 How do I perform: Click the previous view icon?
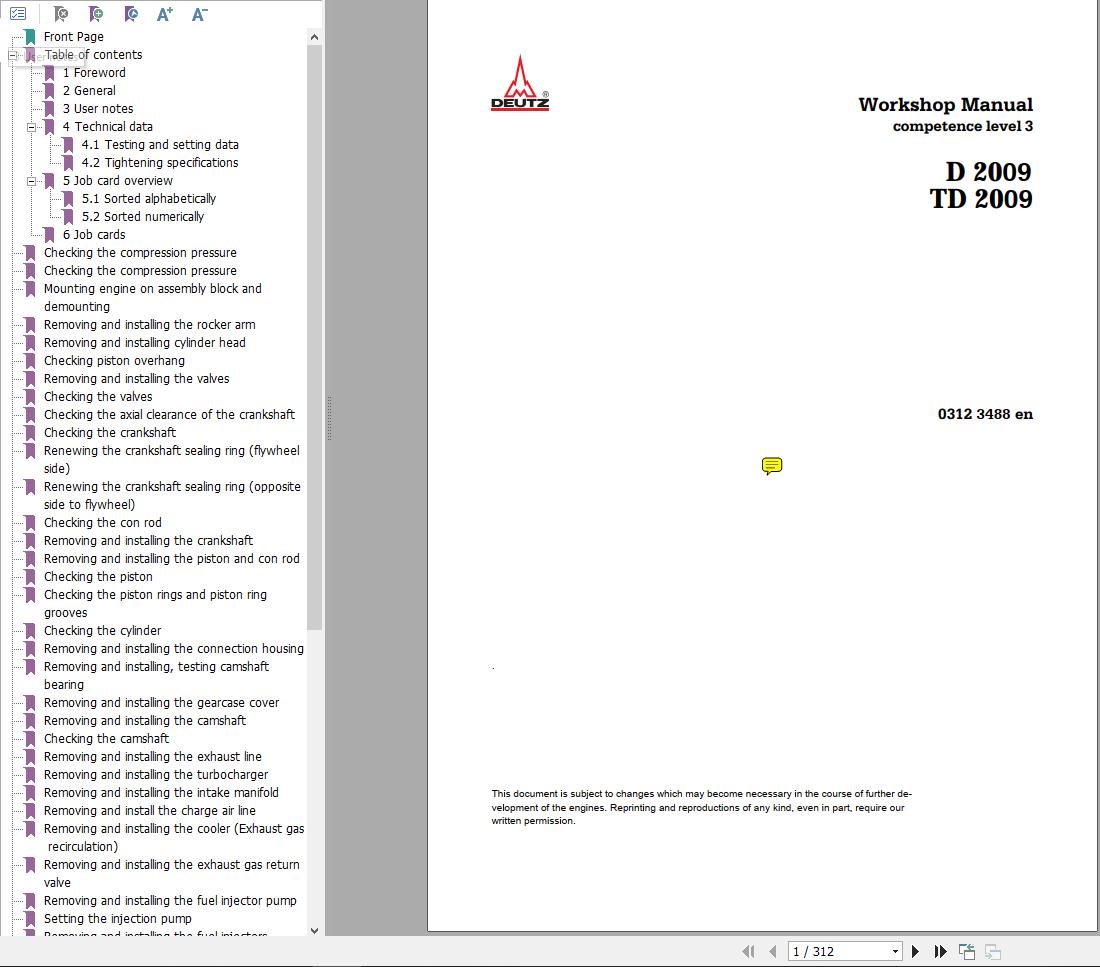[967, 952]
